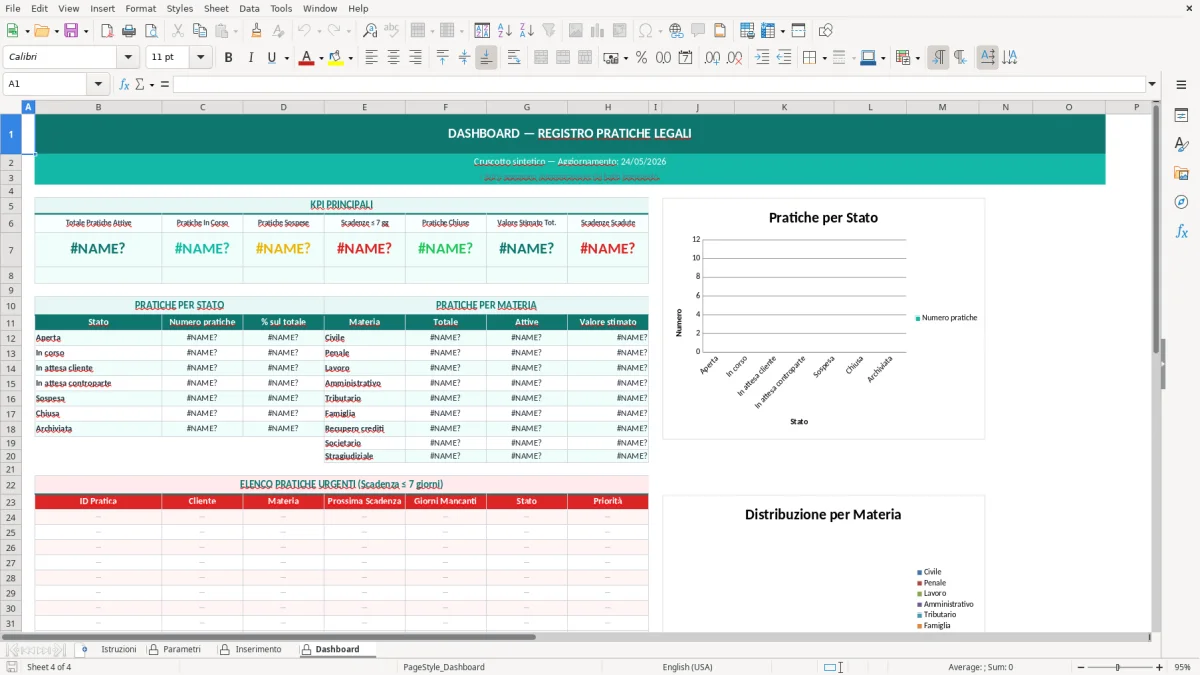Image resolution: width=1200 pixels, height=675 pixels.
Task: Select the Clone Formatting paintbrush
Action: click(x=257, y=31)
